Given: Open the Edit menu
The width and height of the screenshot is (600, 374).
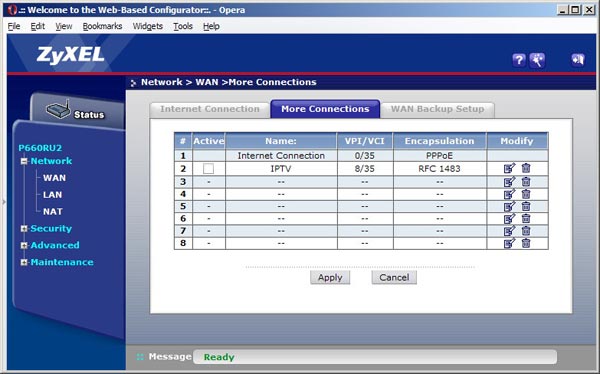Looking at the screenshot, I should pyautogui.click(x=38, y=26).
